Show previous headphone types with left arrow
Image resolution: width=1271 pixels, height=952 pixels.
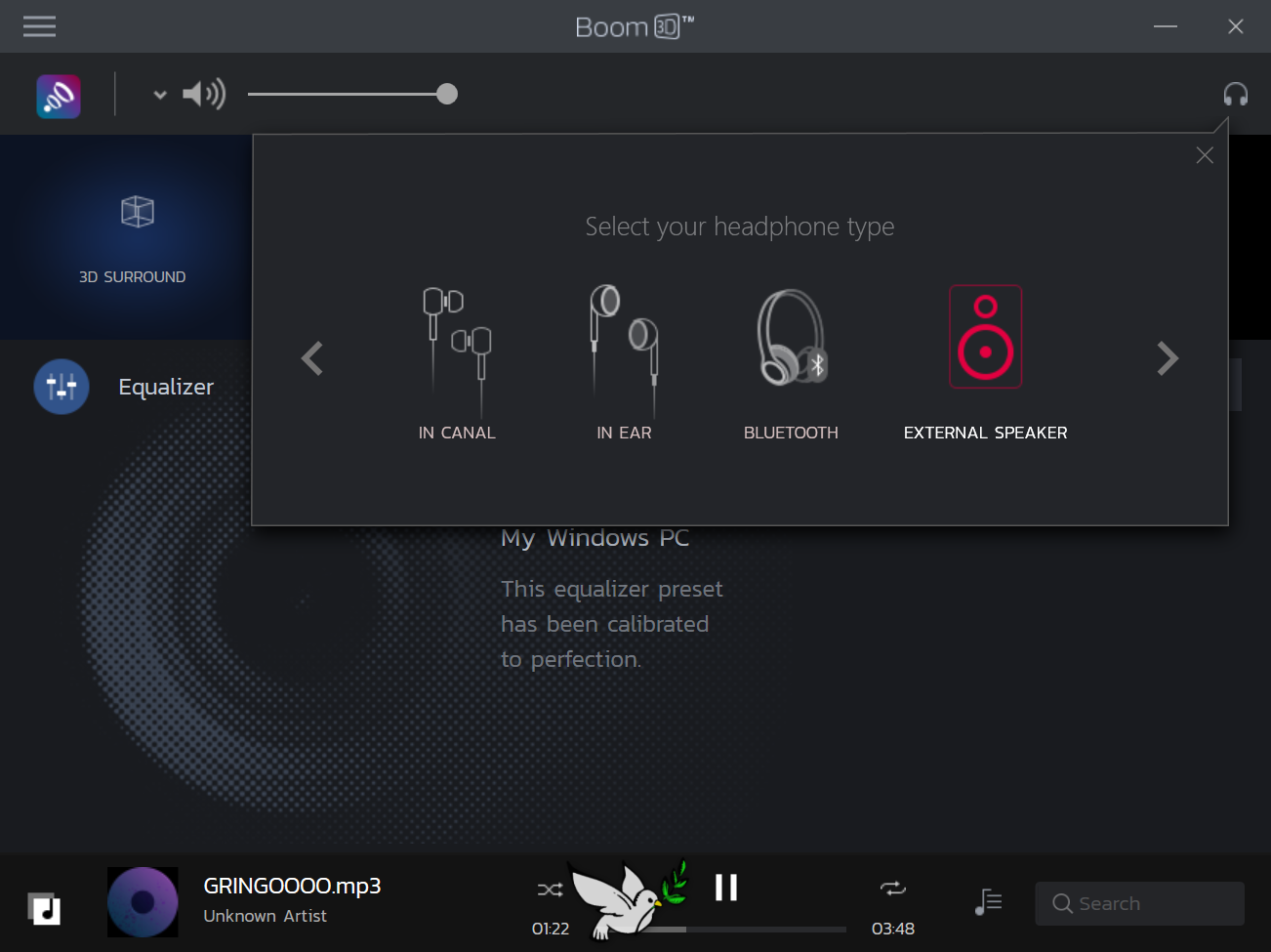(312, 358)
